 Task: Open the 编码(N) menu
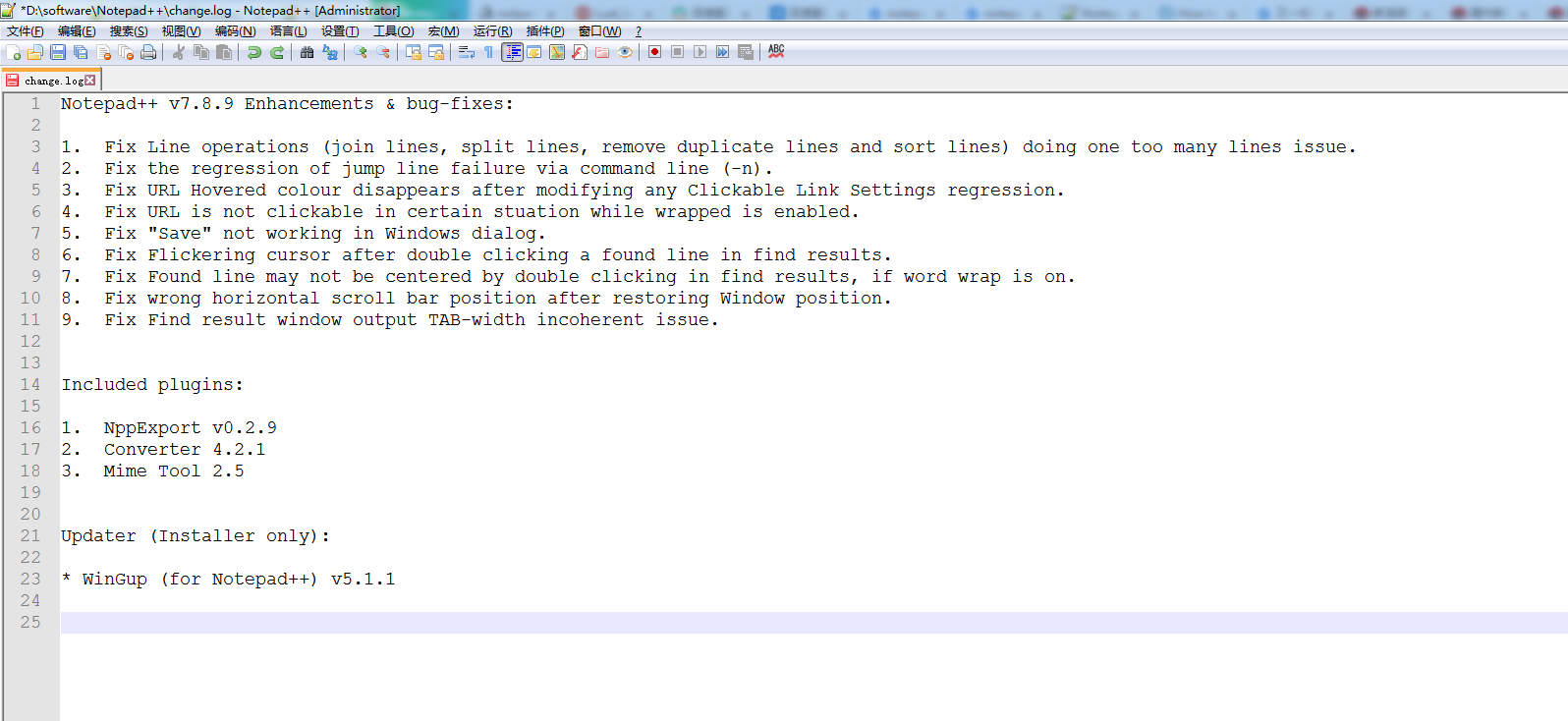point(235,31)
